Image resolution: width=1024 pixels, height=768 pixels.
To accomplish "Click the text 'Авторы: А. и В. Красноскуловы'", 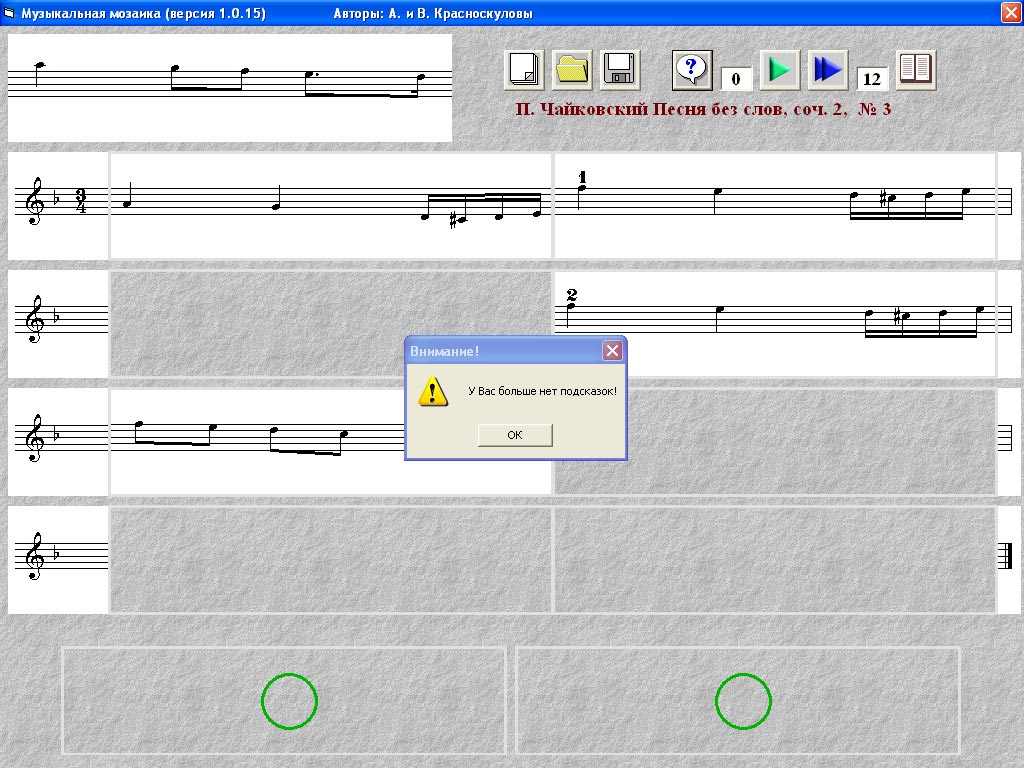I will (433, 13).
